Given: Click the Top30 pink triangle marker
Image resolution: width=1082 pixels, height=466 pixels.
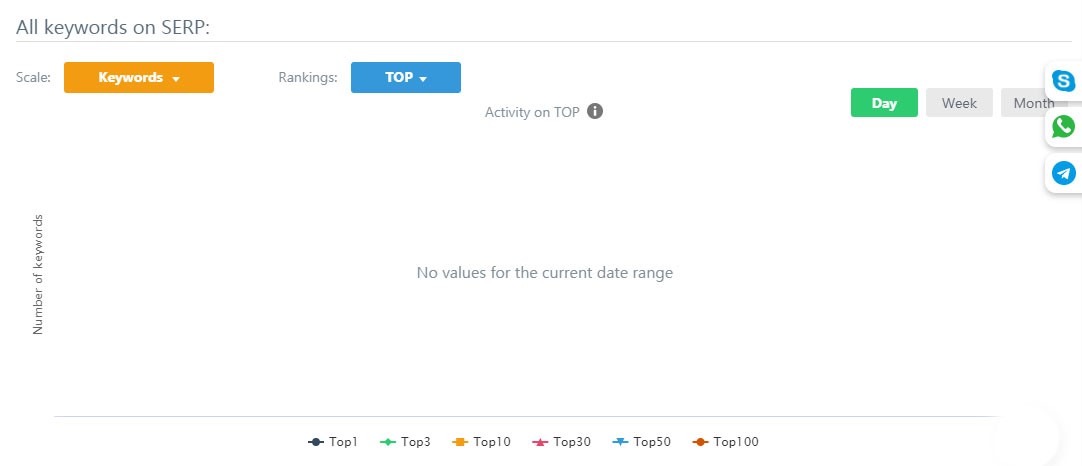Looking at the screenshot, I should click(x=540, y=442).
